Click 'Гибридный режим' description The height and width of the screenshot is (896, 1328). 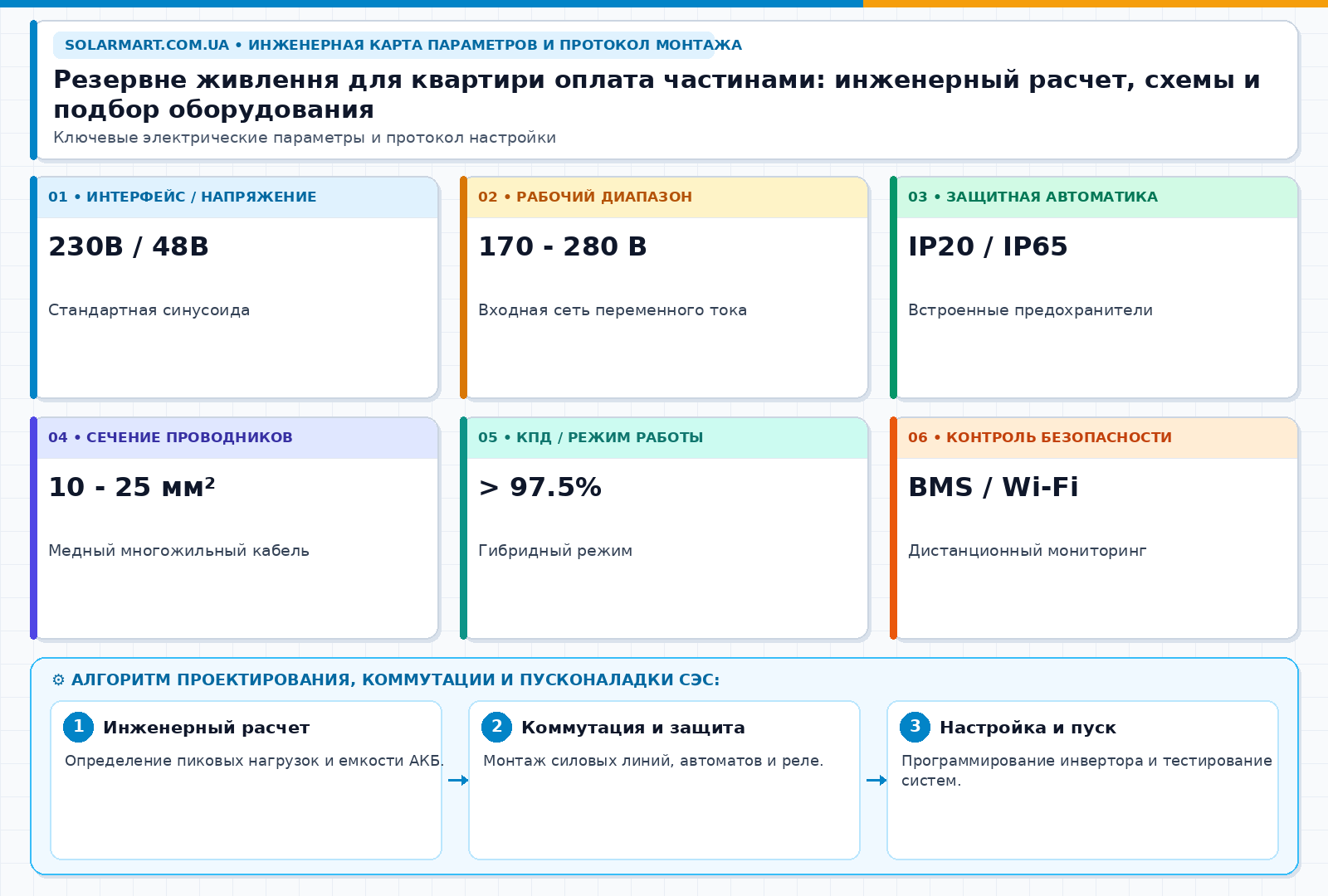pyautogui.click(x=555, y=551)
